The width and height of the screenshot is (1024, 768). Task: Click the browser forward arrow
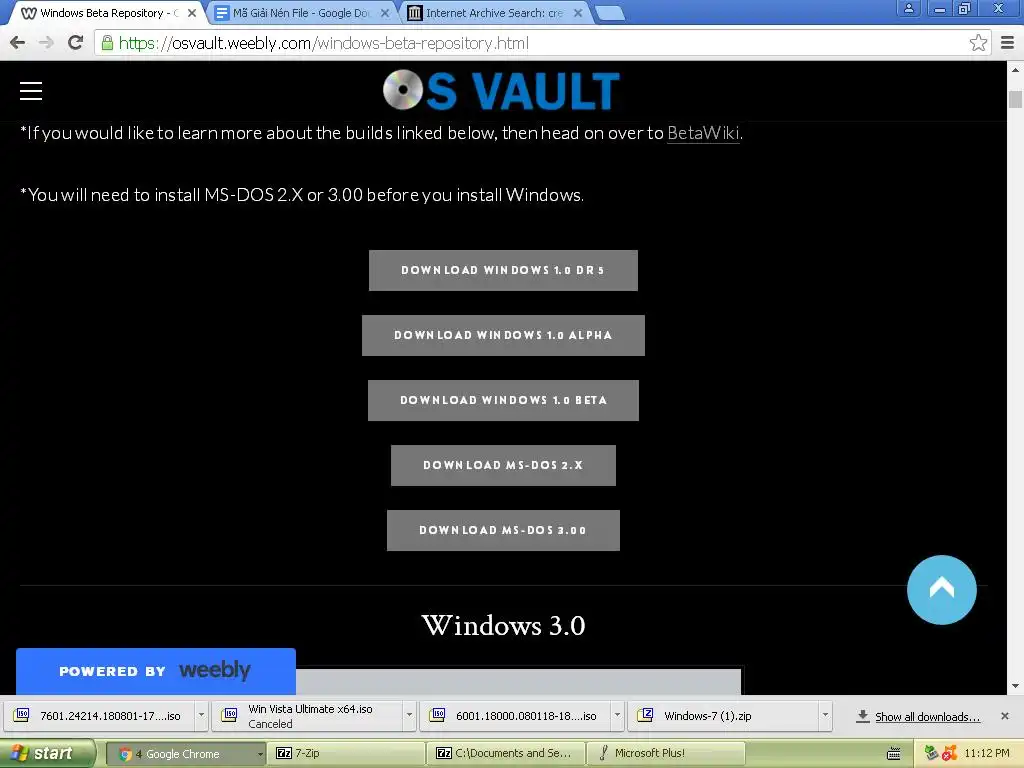pyautogui.click(x=46, y=43)
